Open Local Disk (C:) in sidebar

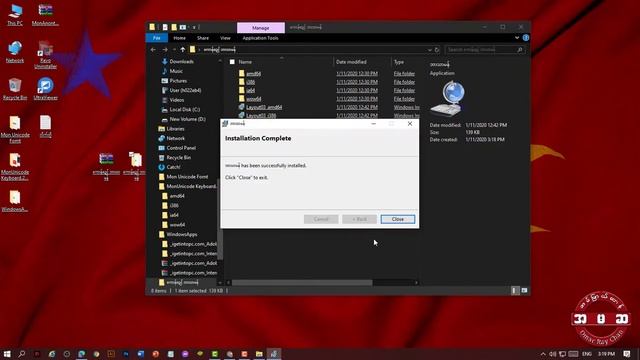[x=184, y=109]
